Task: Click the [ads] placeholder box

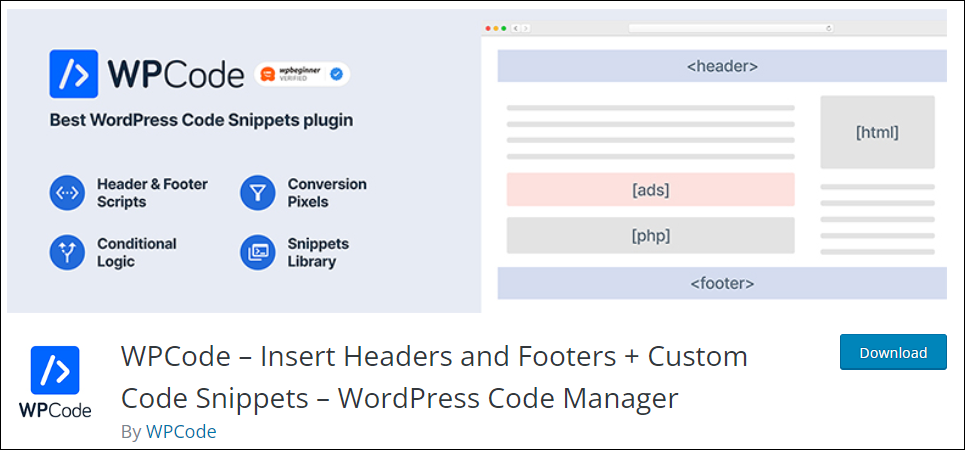Action: point(651,190)
